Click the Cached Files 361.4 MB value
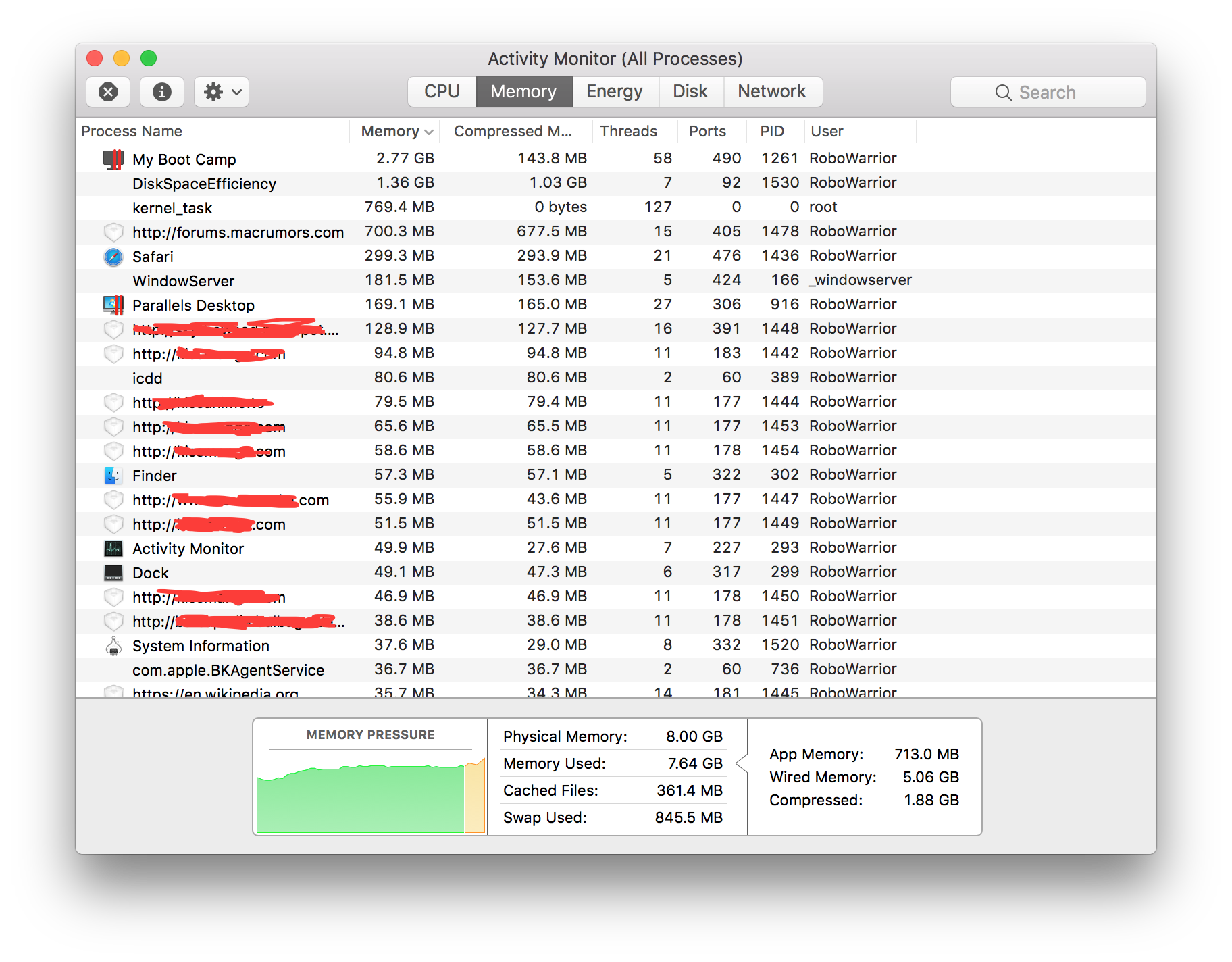Screen dimensions: 1232x962 point(690,790)
